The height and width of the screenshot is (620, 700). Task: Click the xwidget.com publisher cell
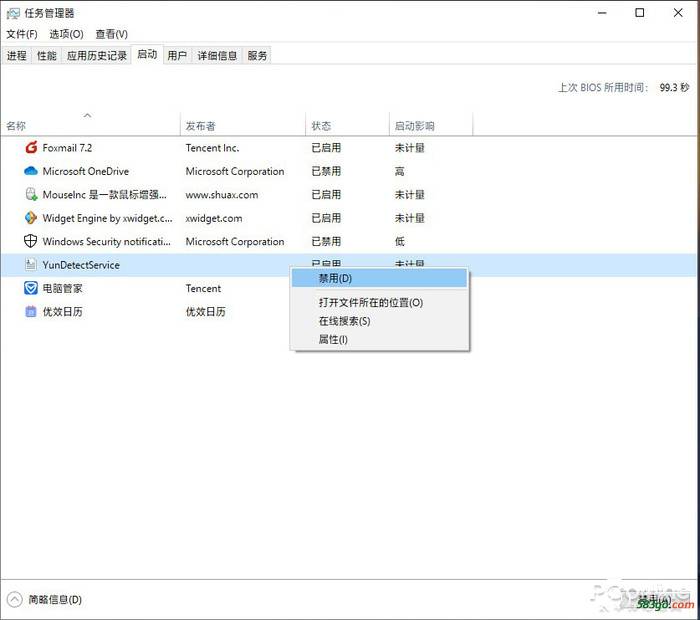click(x=214, y=218)
